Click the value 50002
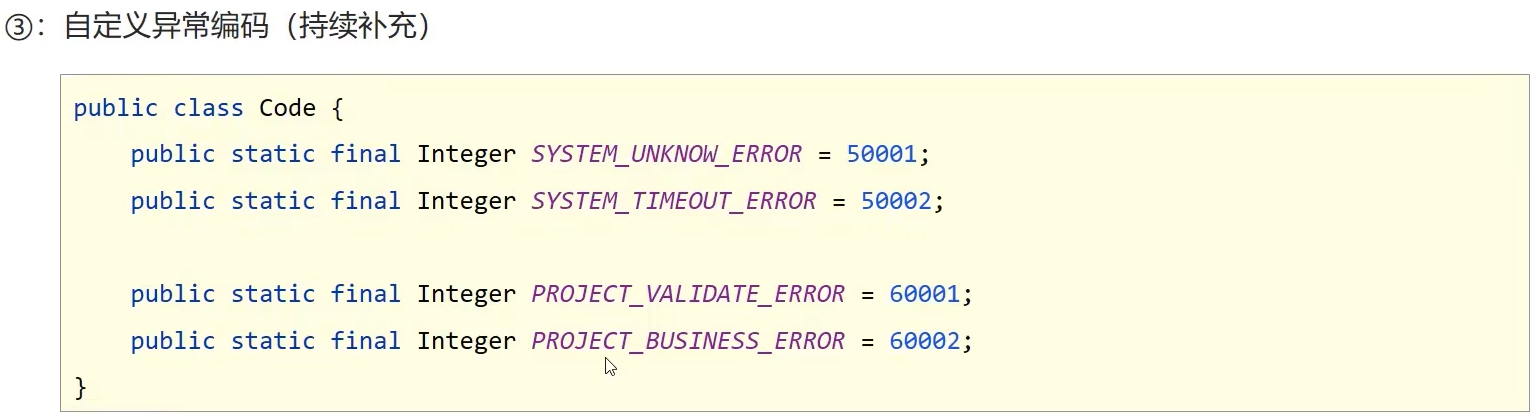Screen dimensions: 1539x418 point(895,201)
